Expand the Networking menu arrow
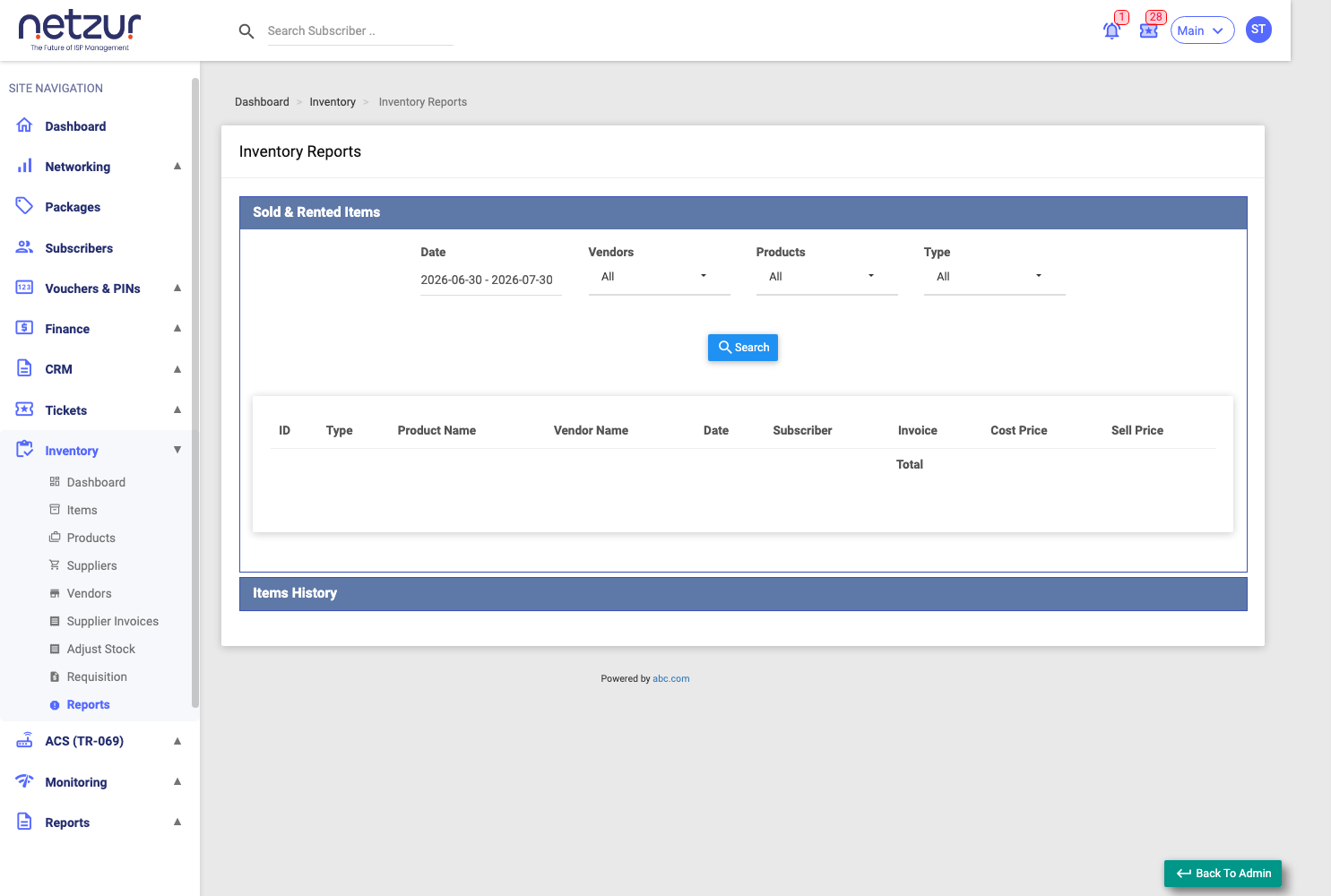The width and height of the screenshot is (1331, 896). tap(177, 166)
